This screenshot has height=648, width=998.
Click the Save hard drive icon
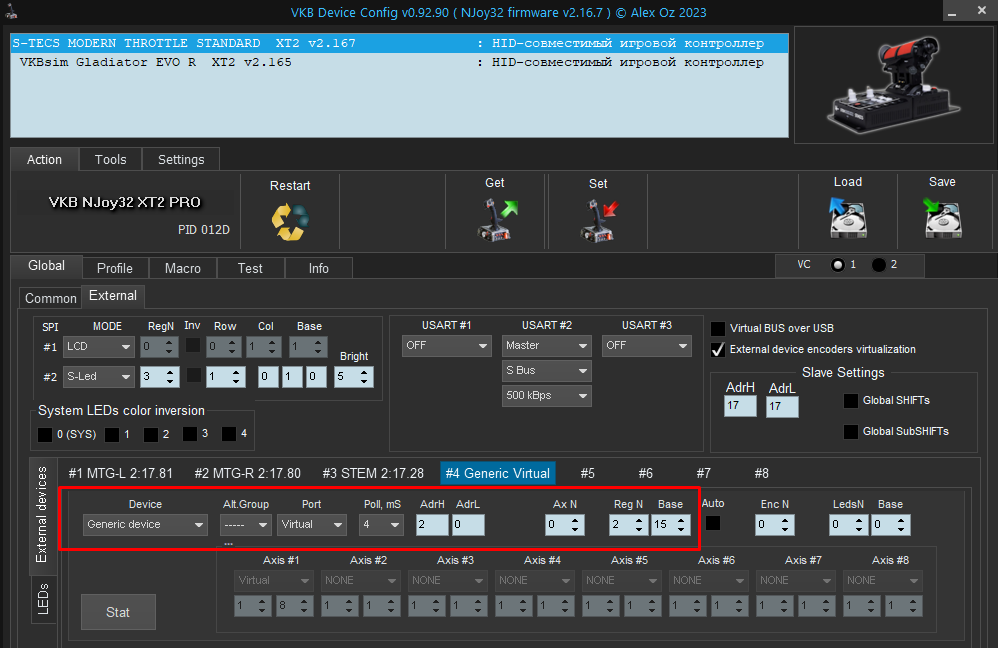(x=942, y=217)
